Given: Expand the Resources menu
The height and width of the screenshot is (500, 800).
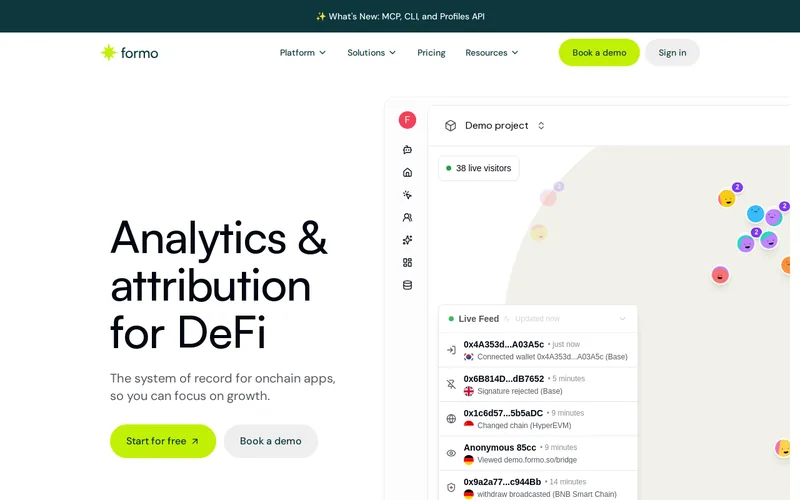Looking at the screenshot, I should pos(492,53).
